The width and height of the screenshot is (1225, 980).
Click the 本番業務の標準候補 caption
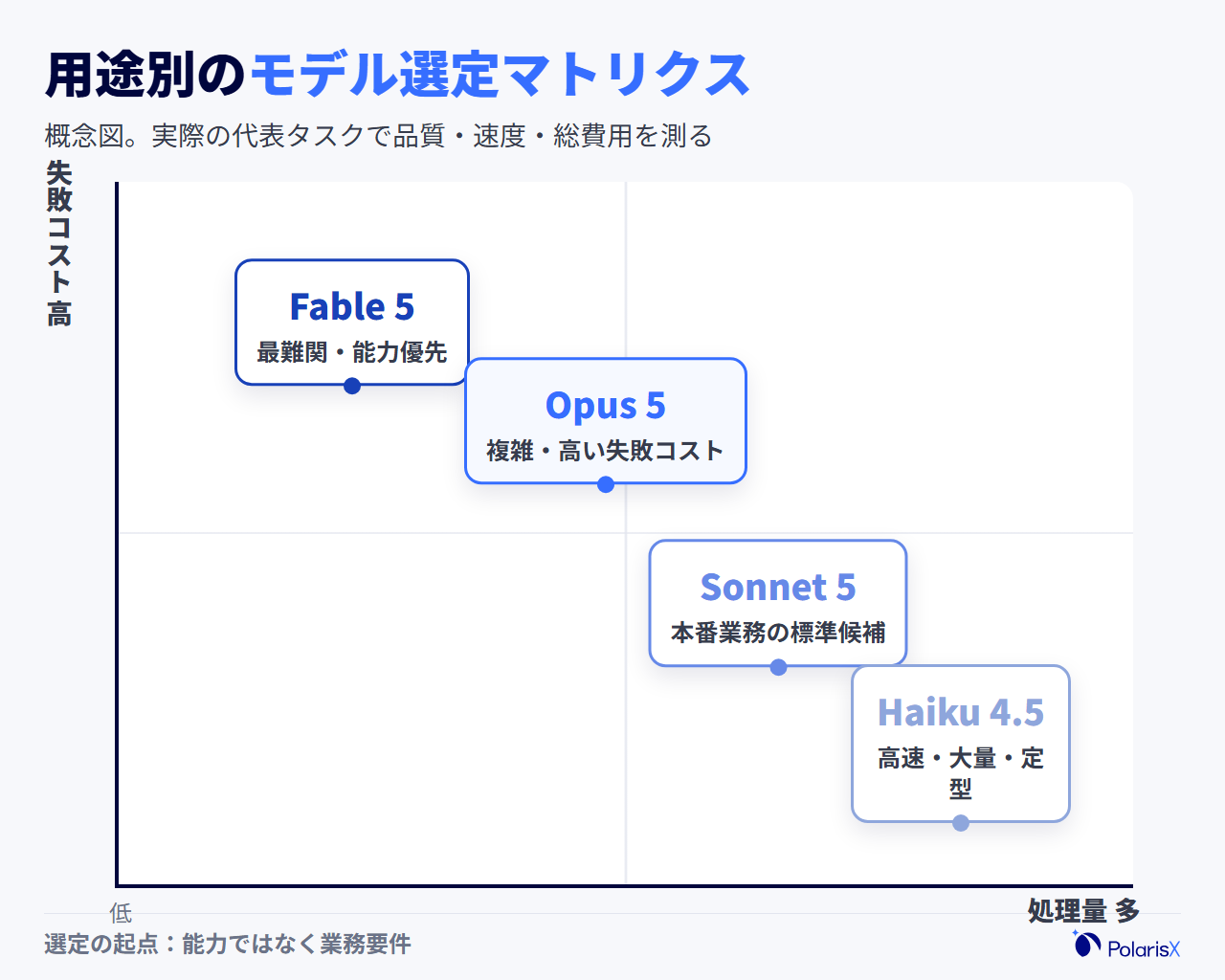point(778,633)
